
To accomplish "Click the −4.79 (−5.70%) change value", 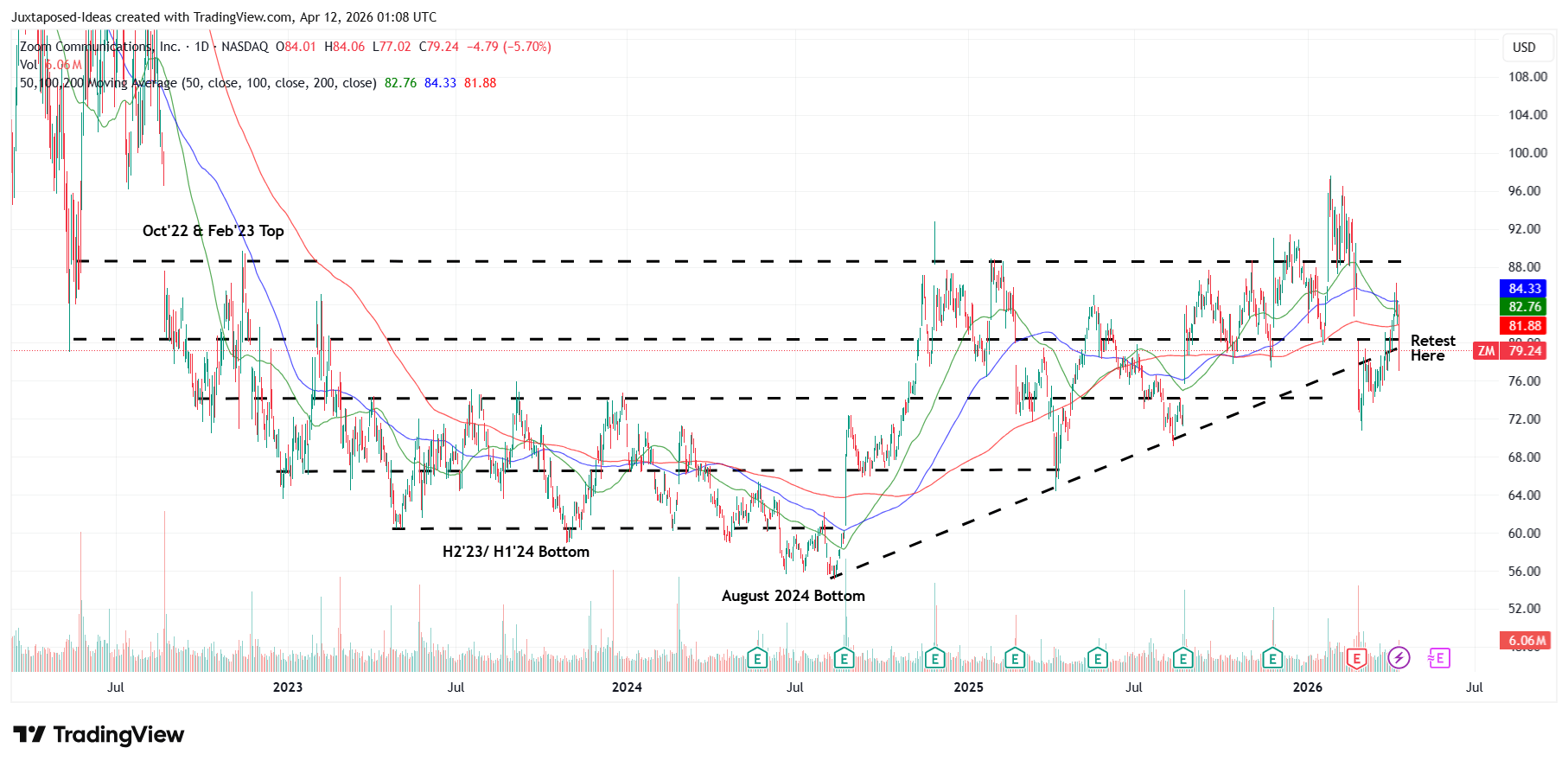I will [x=509, y=47].
